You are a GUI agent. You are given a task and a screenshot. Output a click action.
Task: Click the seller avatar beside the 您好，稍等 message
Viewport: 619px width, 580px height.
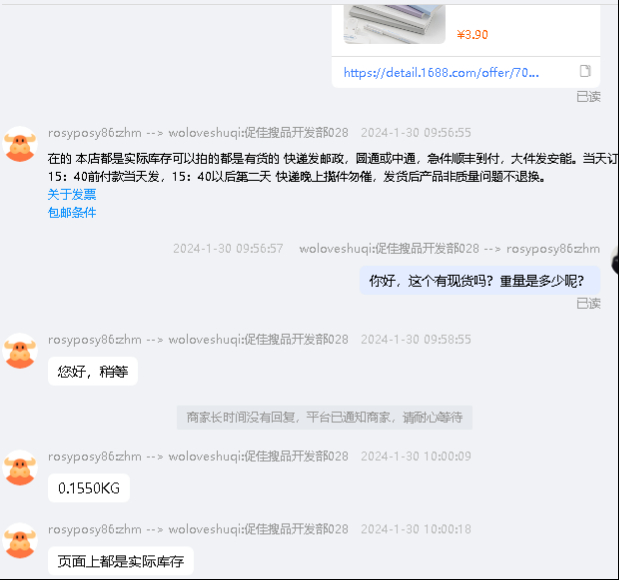20,351
